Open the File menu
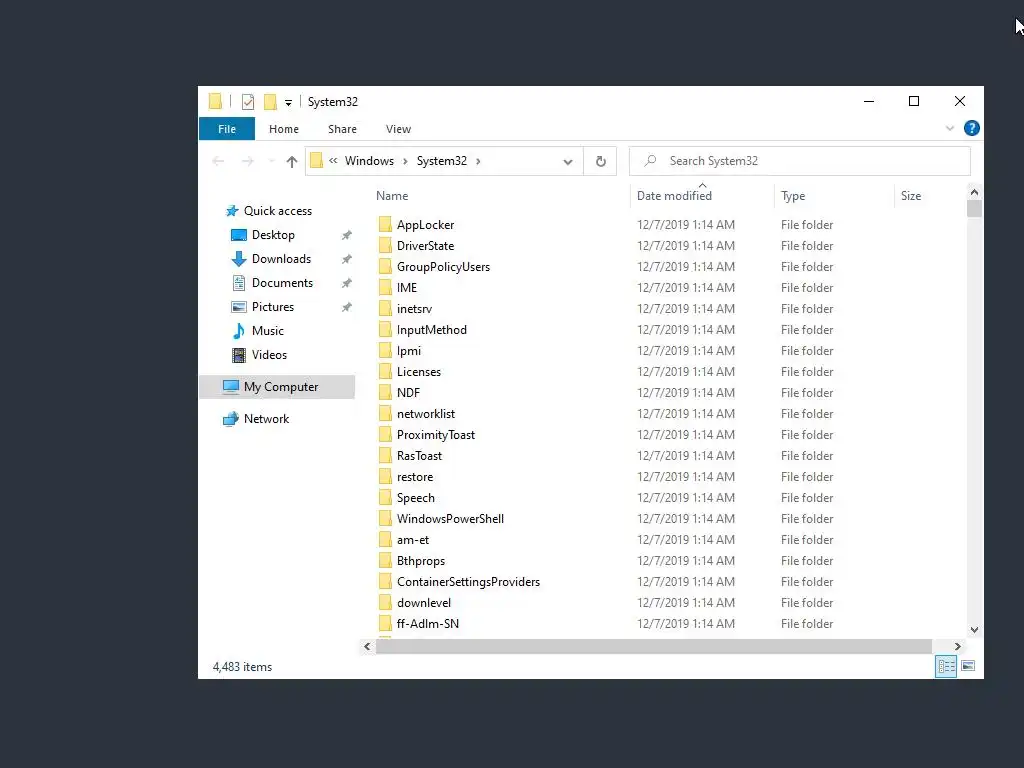The image size is (1024, 768). 227,129
